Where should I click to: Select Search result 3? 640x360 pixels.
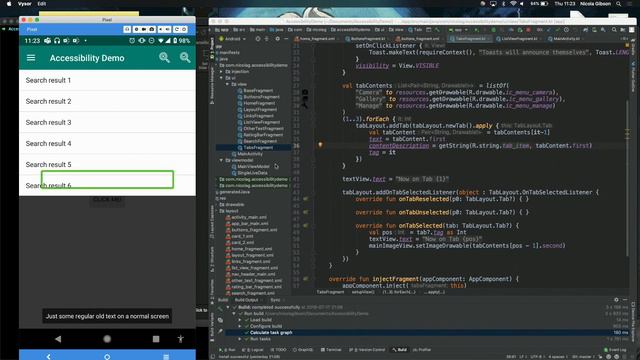(x=107, y=122)
